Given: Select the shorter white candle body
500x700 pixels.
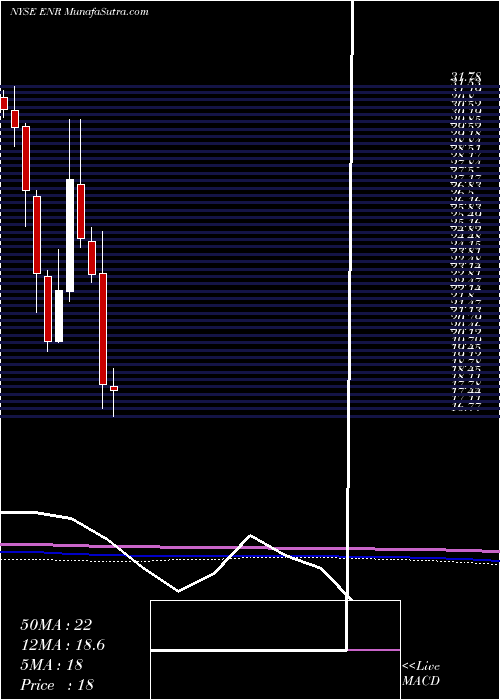Looking at the screenshot, I should pos(59,316).
